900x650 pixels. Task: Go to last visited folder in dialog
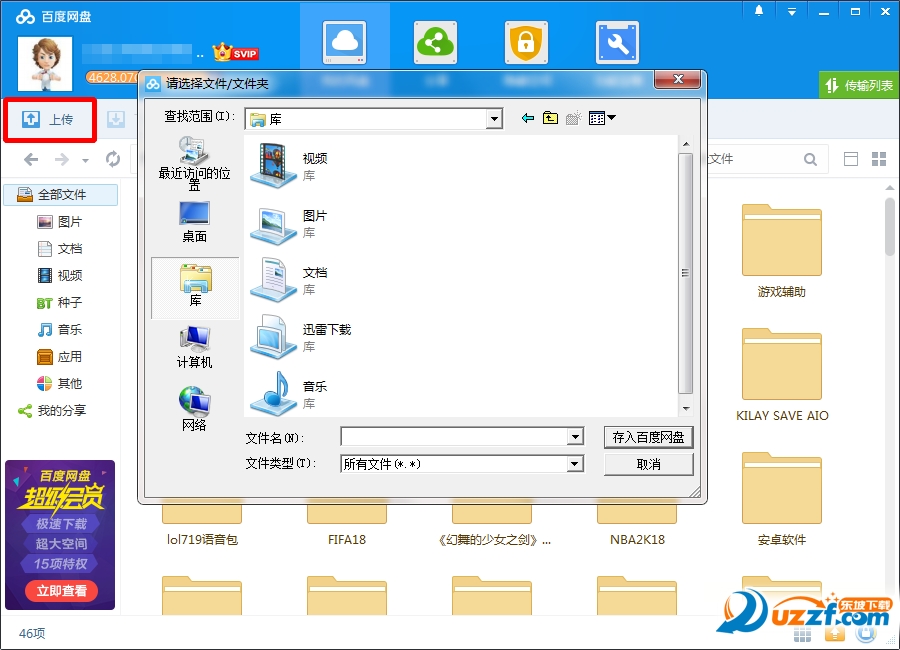[x=527, y=118]
